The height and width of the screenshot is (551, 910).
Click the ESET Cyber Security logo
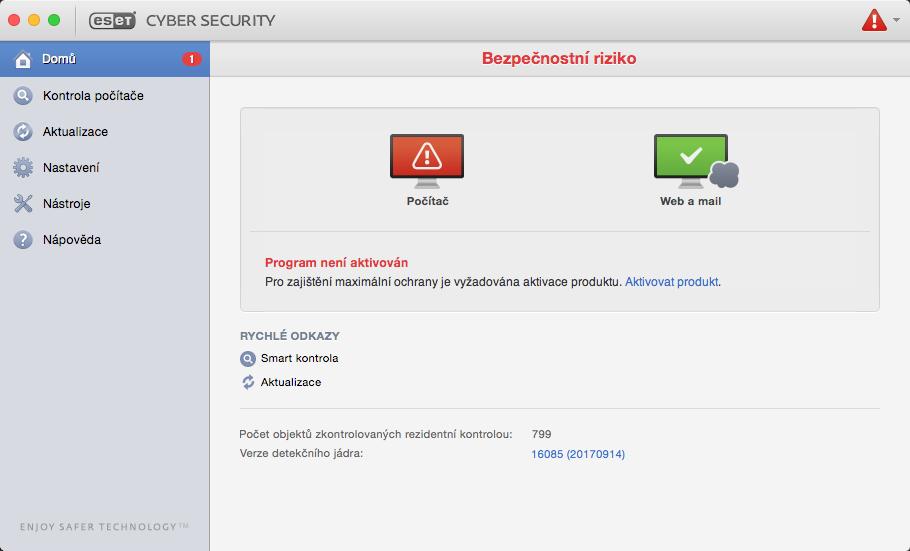pyautogui.click(x=182, y=20)
